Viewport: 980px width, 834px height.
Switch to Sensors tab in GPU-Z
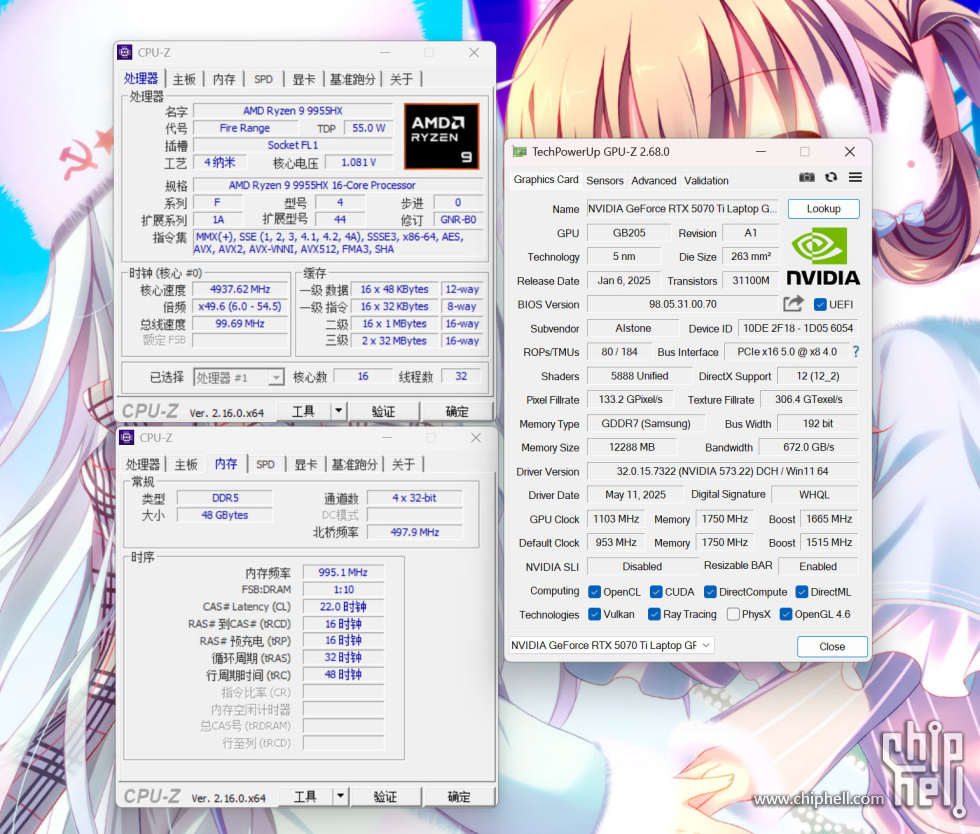pyautogui.click(x=604, y=181)
